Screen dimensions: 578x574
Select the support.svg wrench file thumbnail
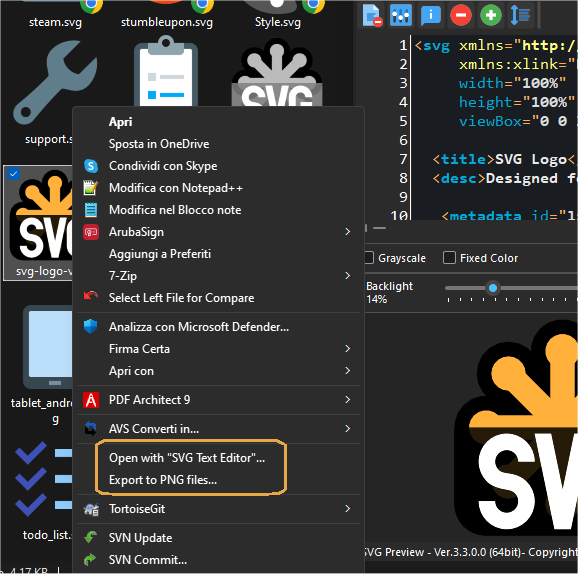pos(55,83)
